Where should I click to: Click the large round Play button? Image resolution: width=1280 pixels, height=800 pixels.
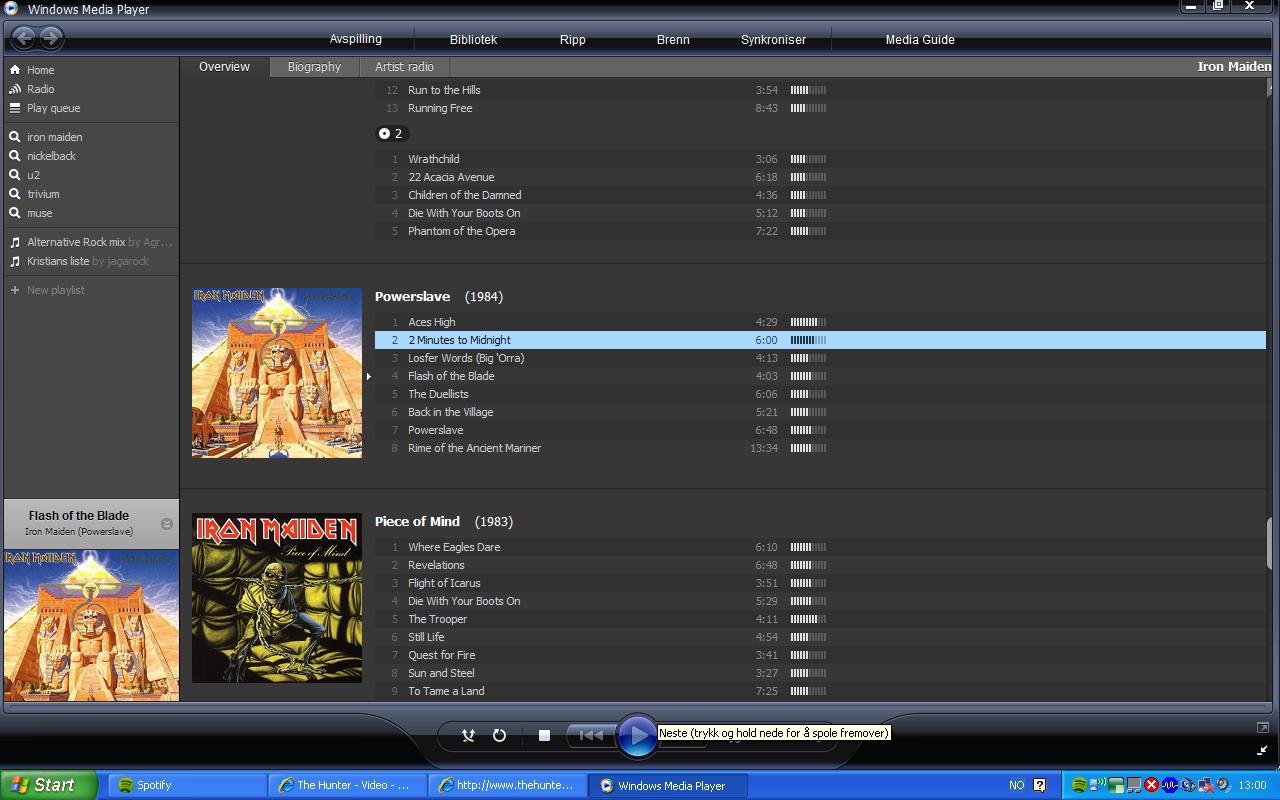coord(636,736)
